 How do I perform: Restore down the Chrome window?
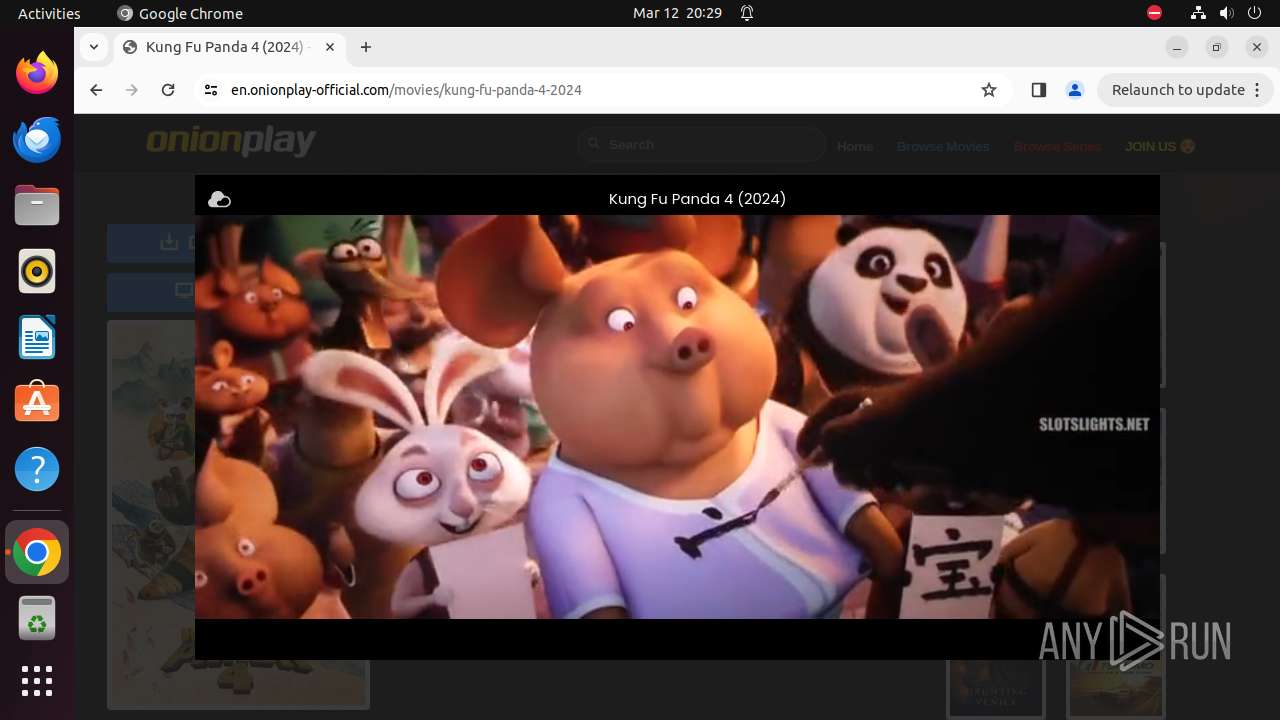click(1217, 47)
